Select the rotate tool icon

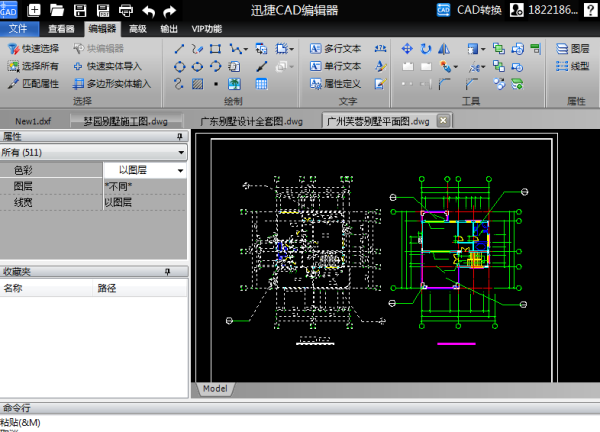(426, 49)
